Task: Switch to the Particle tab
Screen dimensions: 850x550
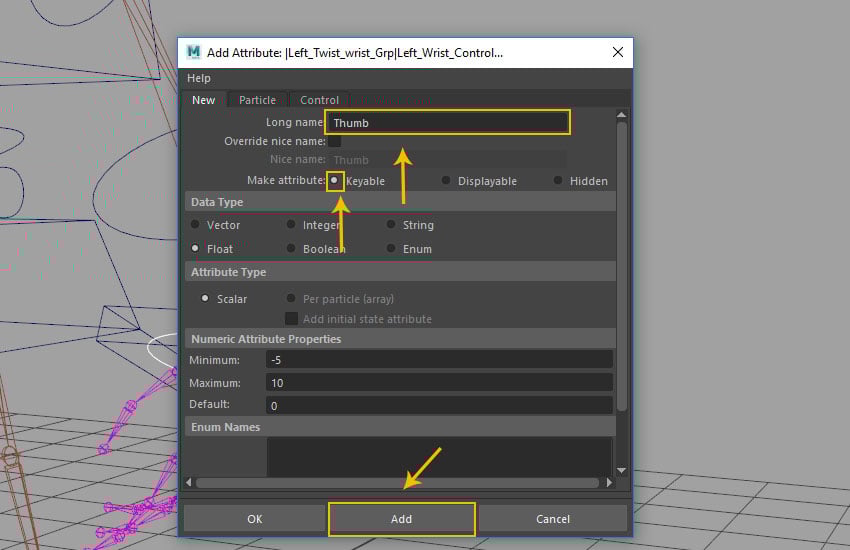Action: tap(257, 100)
